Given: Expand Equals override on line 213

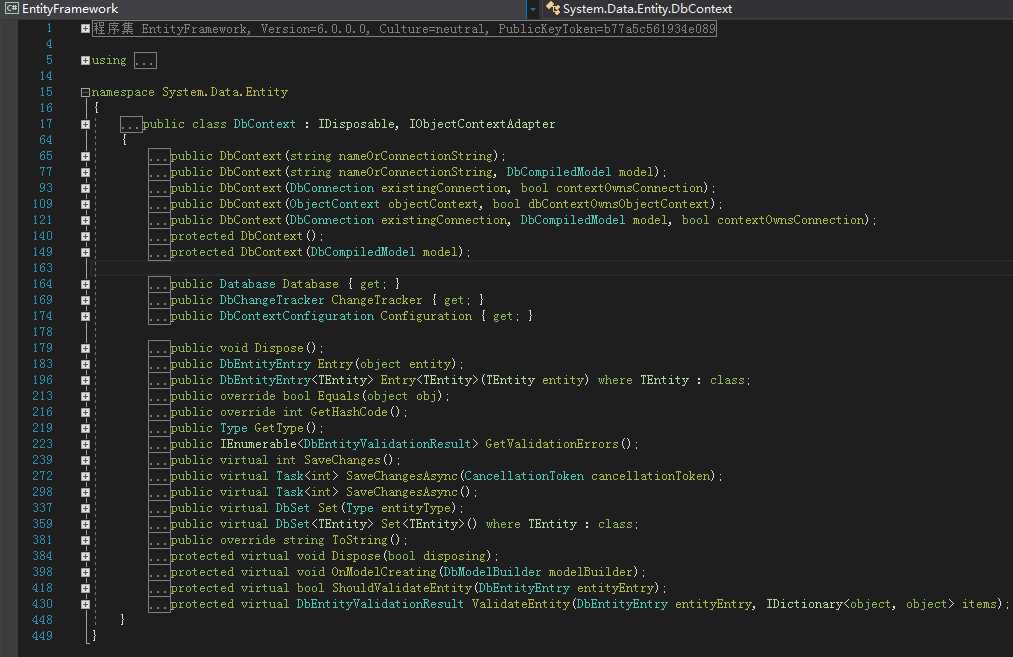Looking at the screenshot, I should pyautogui.click(x=85, y=396).
